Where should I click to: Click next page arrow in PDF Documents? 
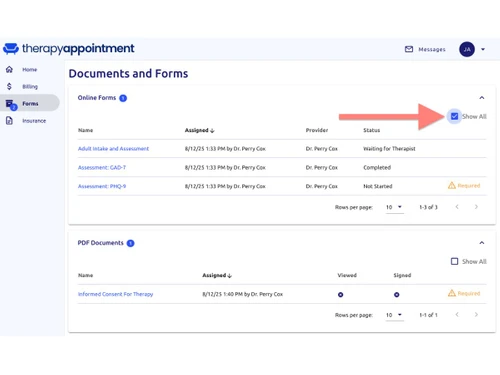pyautogui.click(x=476, y=314)
